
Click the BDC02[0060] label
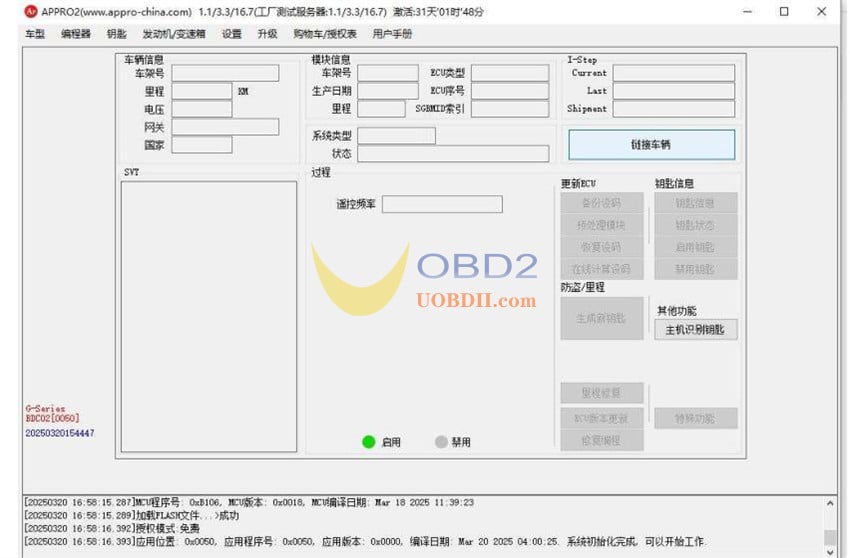pos(52,418)
